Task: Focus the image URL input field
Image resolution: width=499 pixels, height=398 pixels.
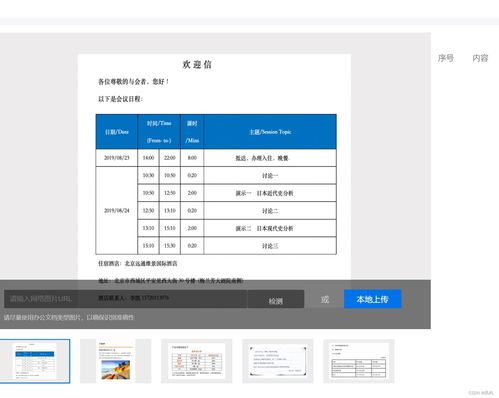Action: 125,299
